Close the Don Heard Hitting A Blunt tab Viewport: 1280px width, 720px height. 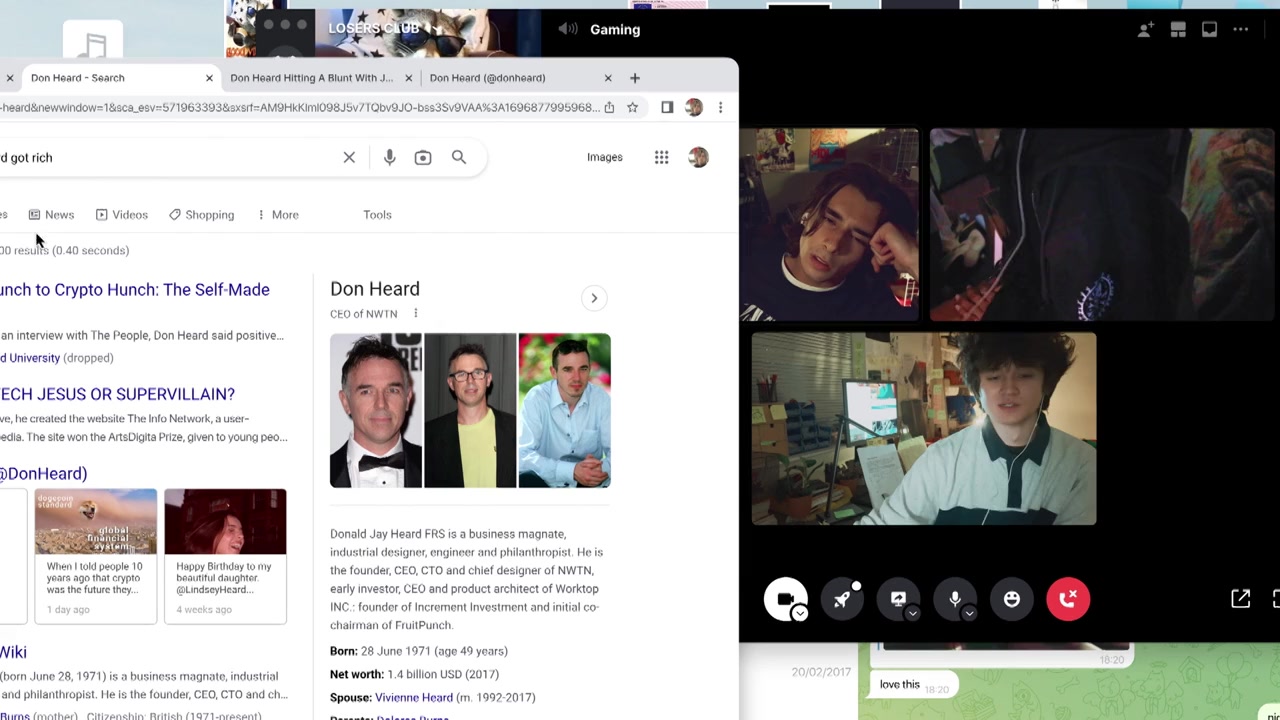(408, 77)
